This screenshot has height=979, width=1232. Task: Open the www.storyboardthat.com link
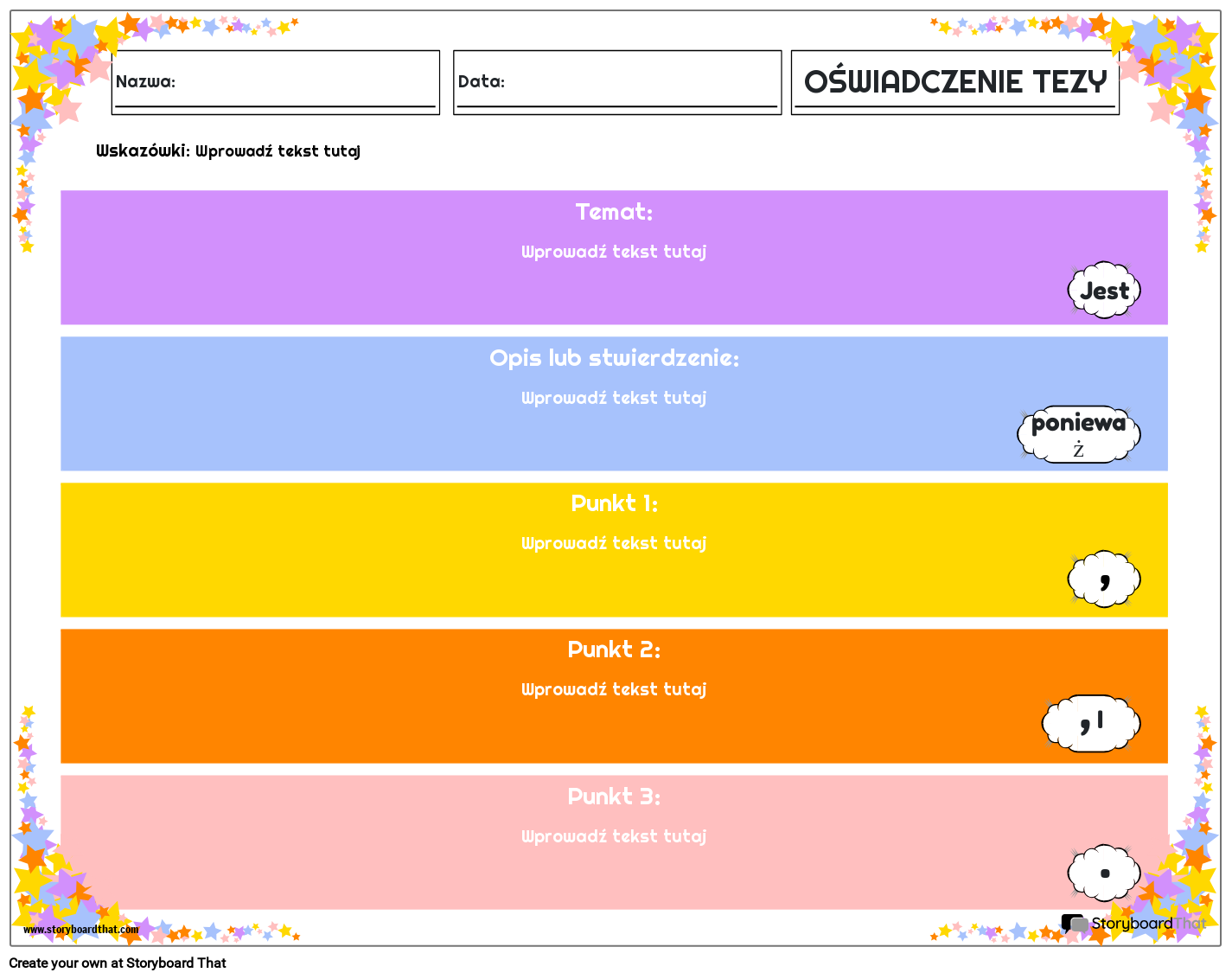click(x=80, y=930)
